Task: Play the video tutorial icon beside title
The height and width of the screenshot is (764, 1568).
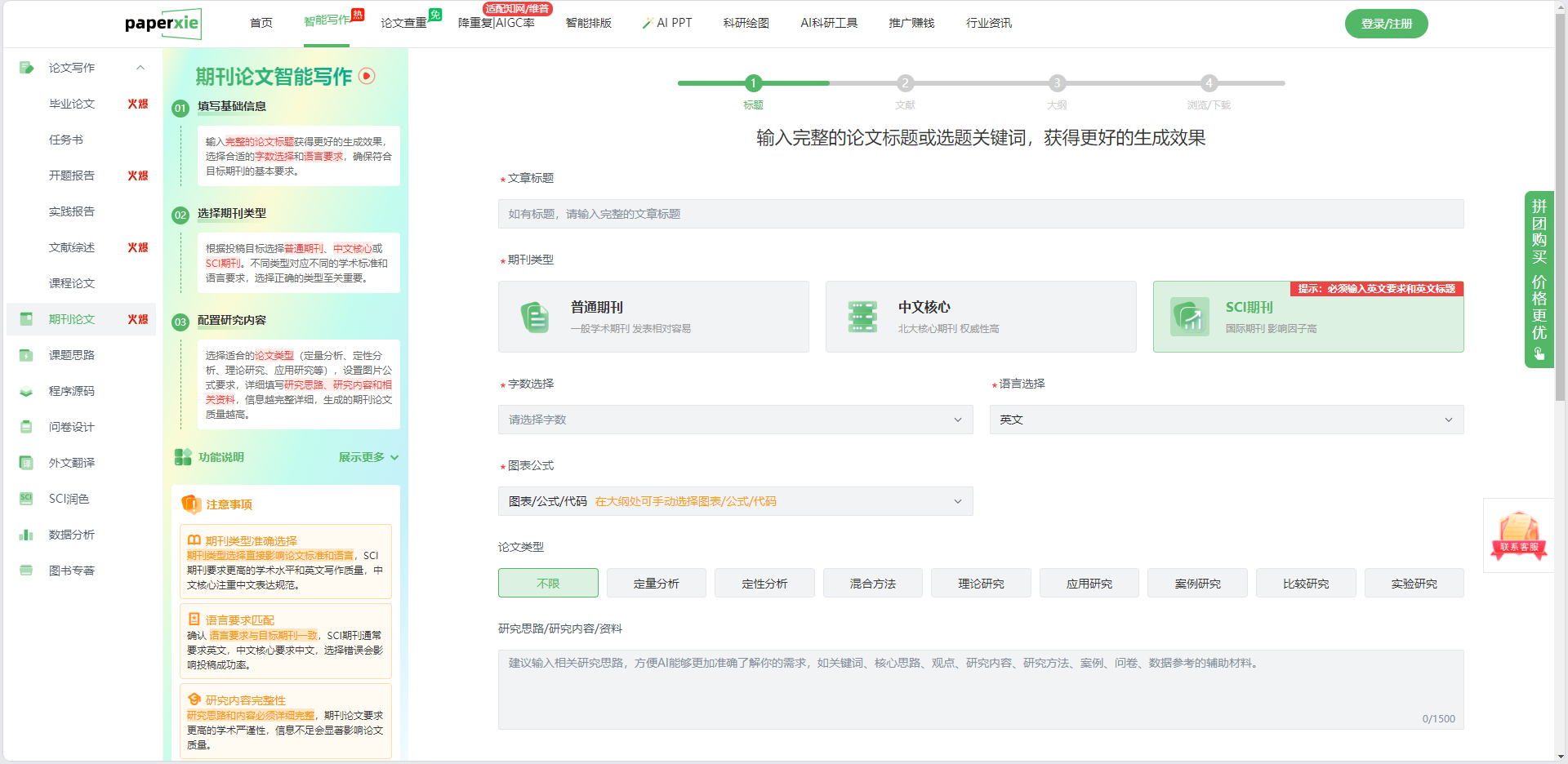Action: coord(367,76)
